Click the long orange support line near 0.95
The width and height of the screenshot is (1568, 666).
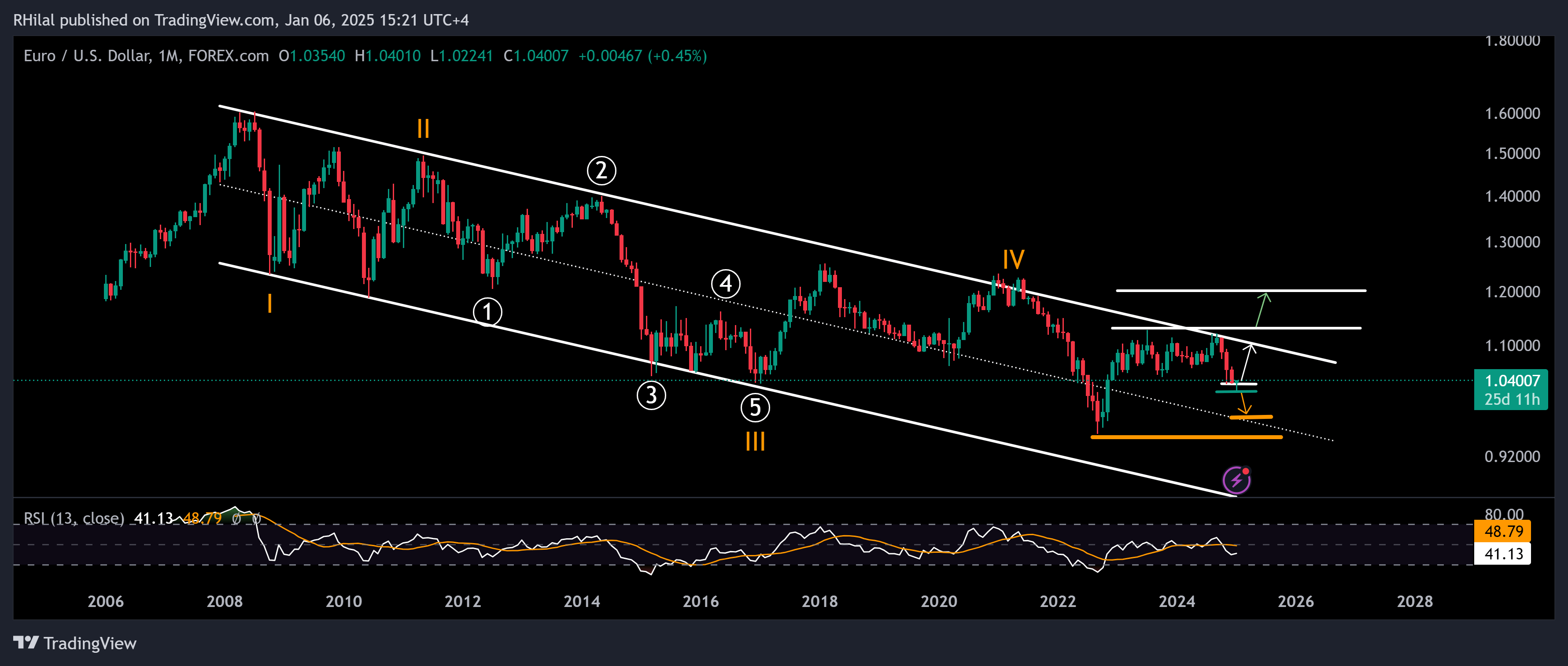click(1187, 437)
